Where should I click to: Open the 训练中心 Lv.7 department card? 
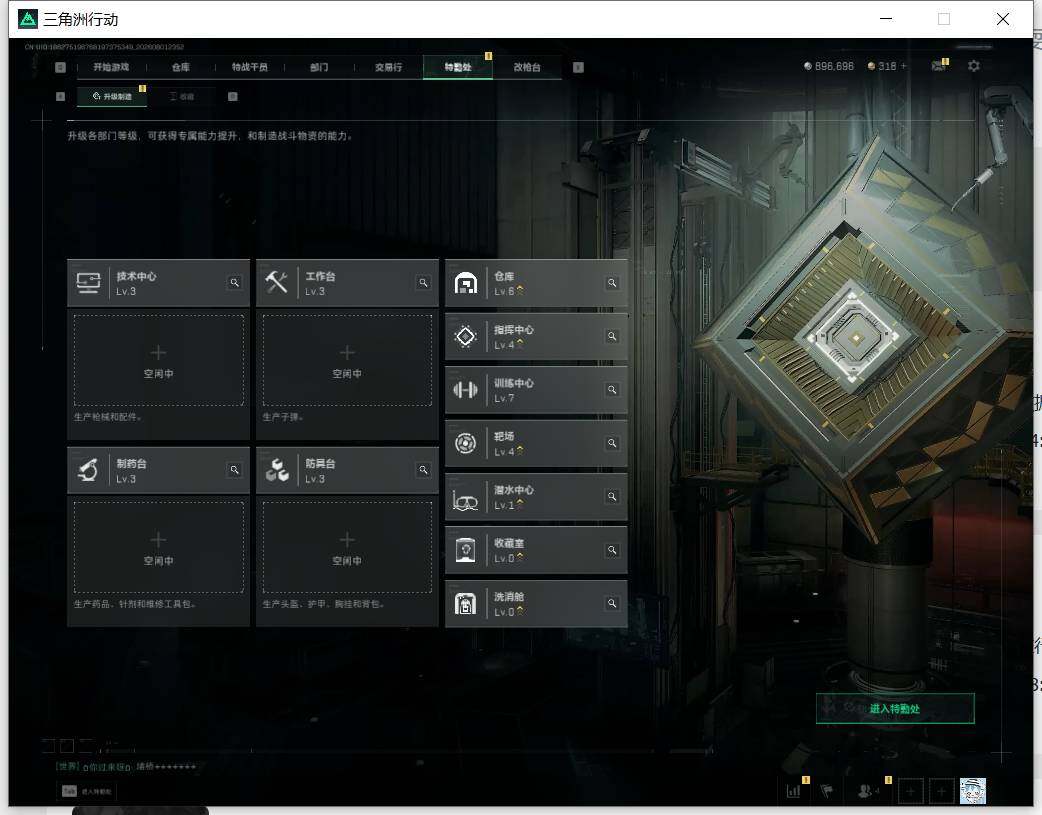coord(536,390)
